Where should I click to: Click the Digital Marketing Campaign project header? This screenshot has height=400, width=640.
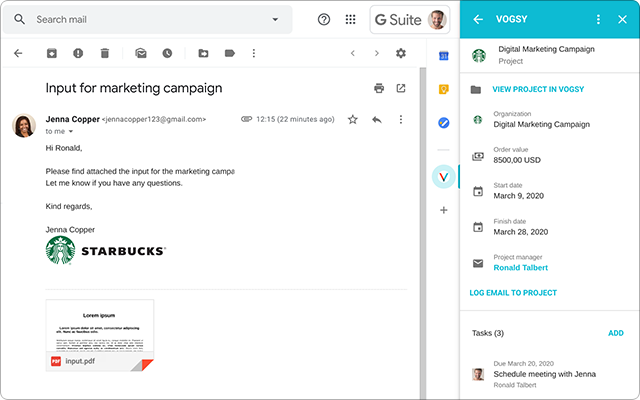point(549,55)
